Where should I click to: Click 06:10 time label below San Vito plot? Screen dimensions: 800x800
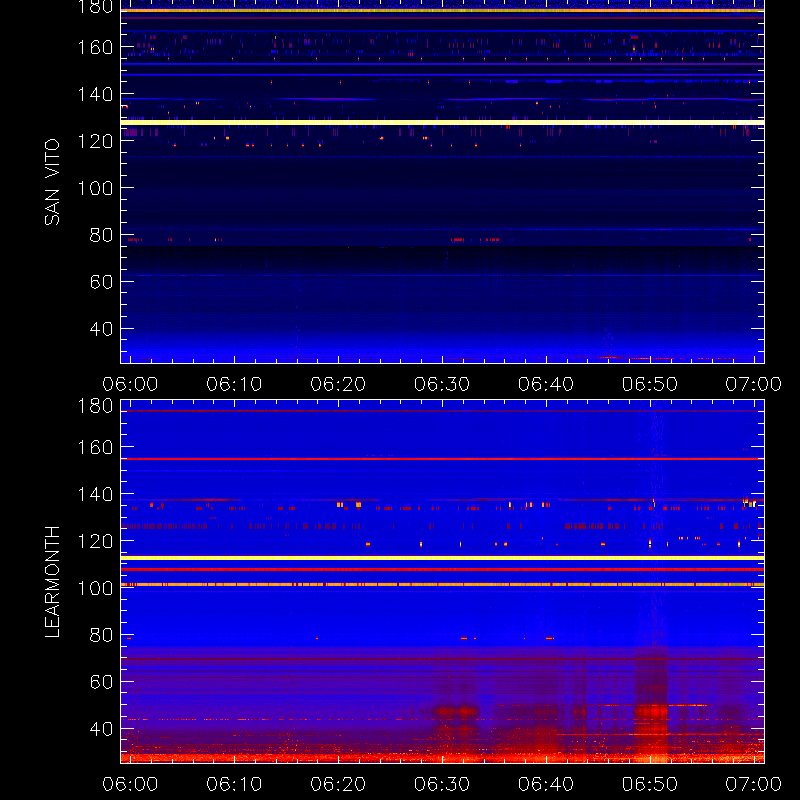pos(234,384)
